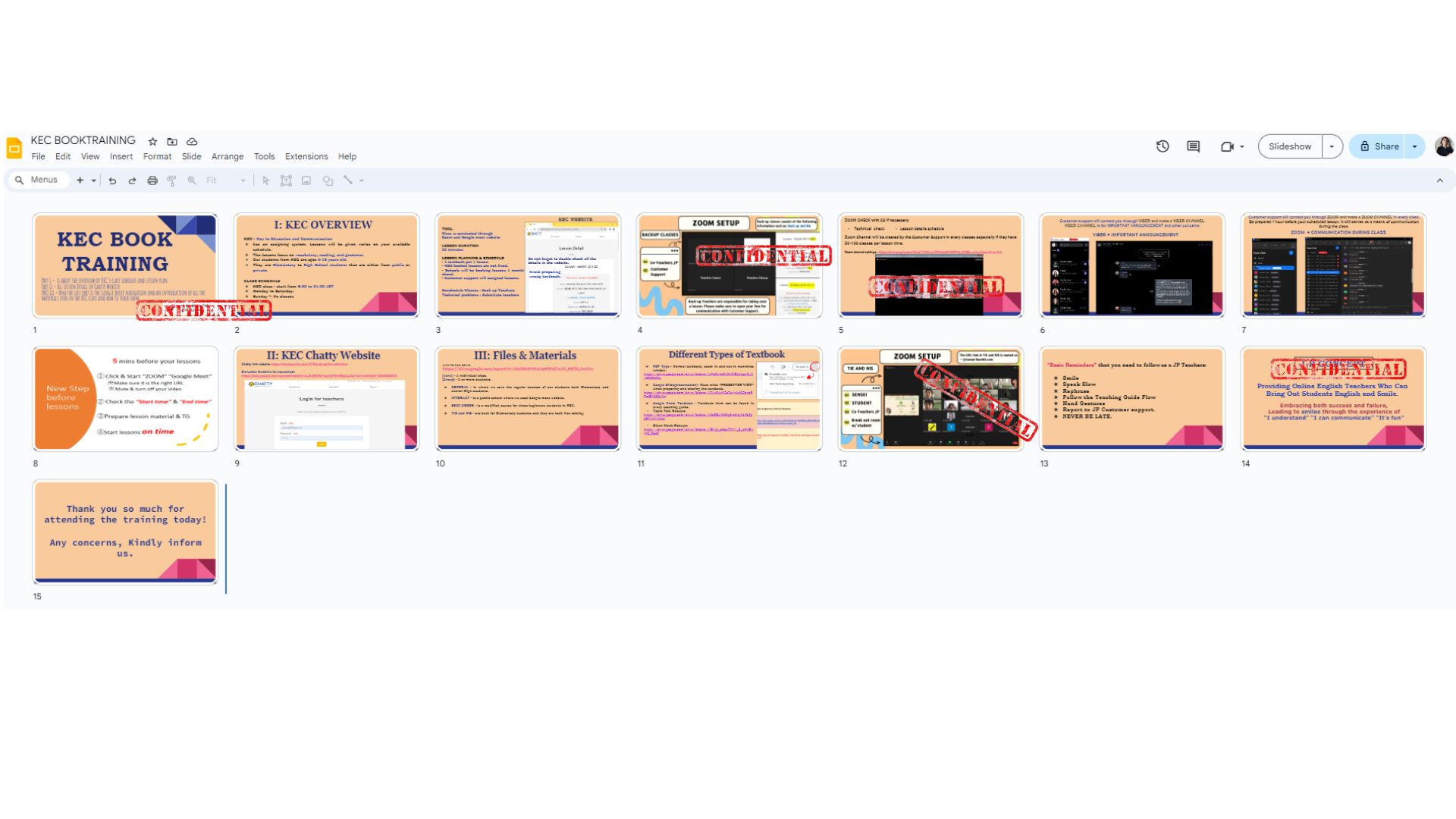Check the cloud save status icon

(x=192, y=142)
